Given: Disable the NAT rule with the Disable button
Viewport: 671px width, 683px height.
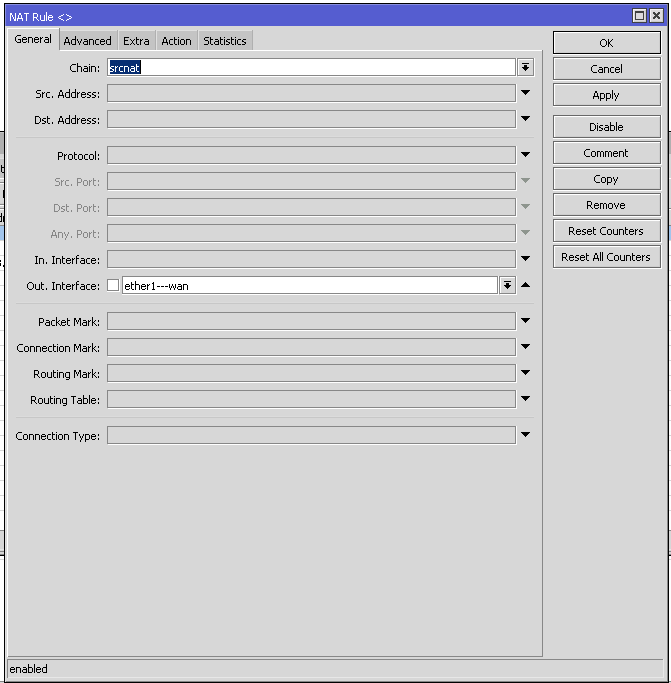Looking at the screenshot, I should point(606,127).
